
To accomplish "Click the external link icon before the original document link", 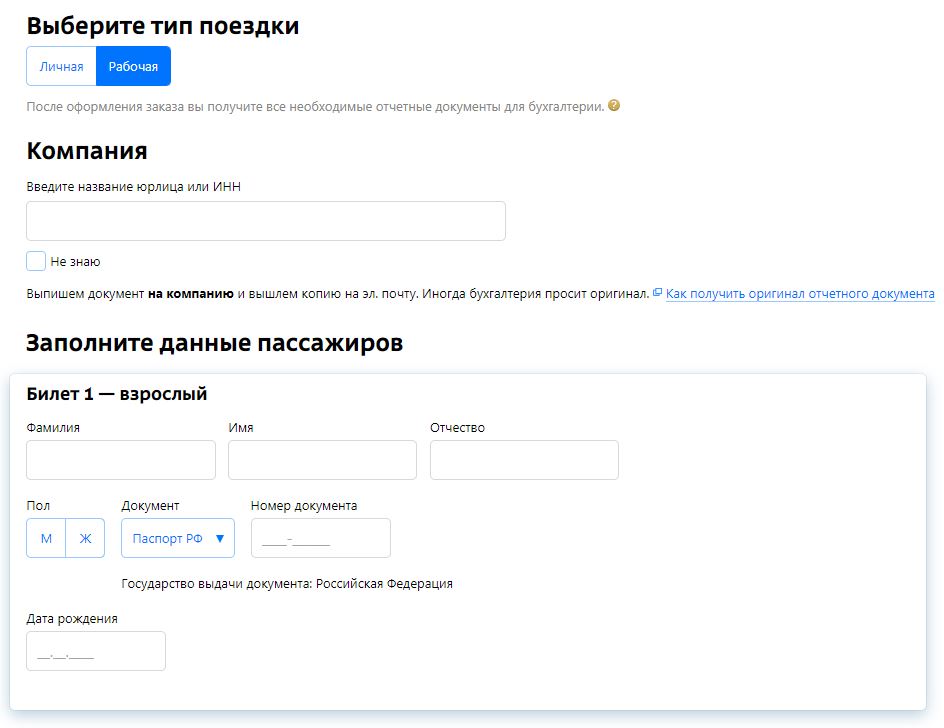I will (x=657, y=294).
